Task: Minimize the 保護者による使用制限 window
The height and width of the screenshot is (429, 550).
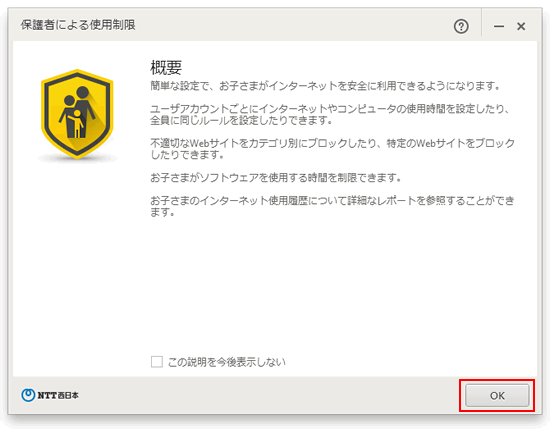Action: pos(499,26)
